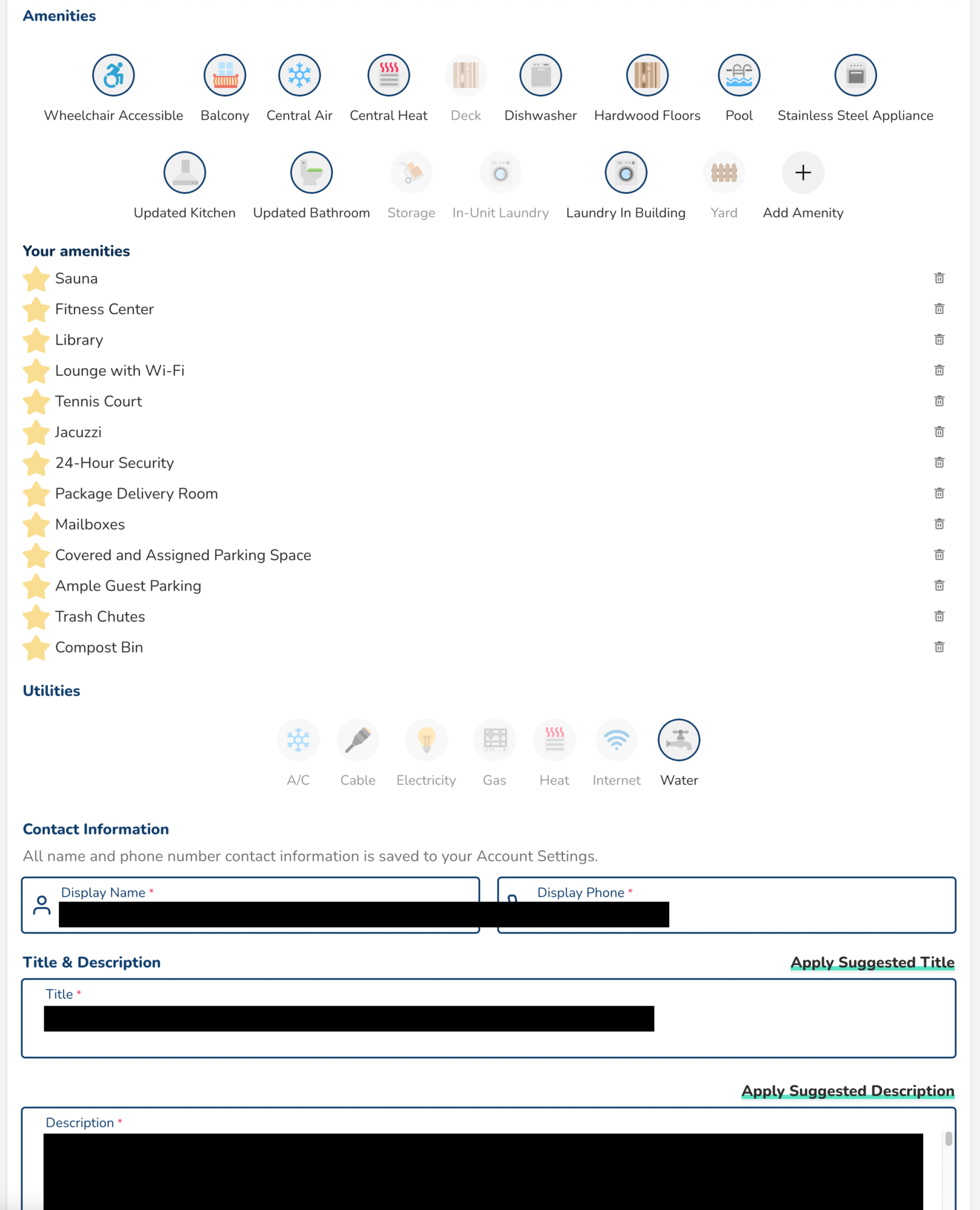Enable the Deck amenity
The image size is (980, 1210).
pyautogui.click(x=465, y=75)
